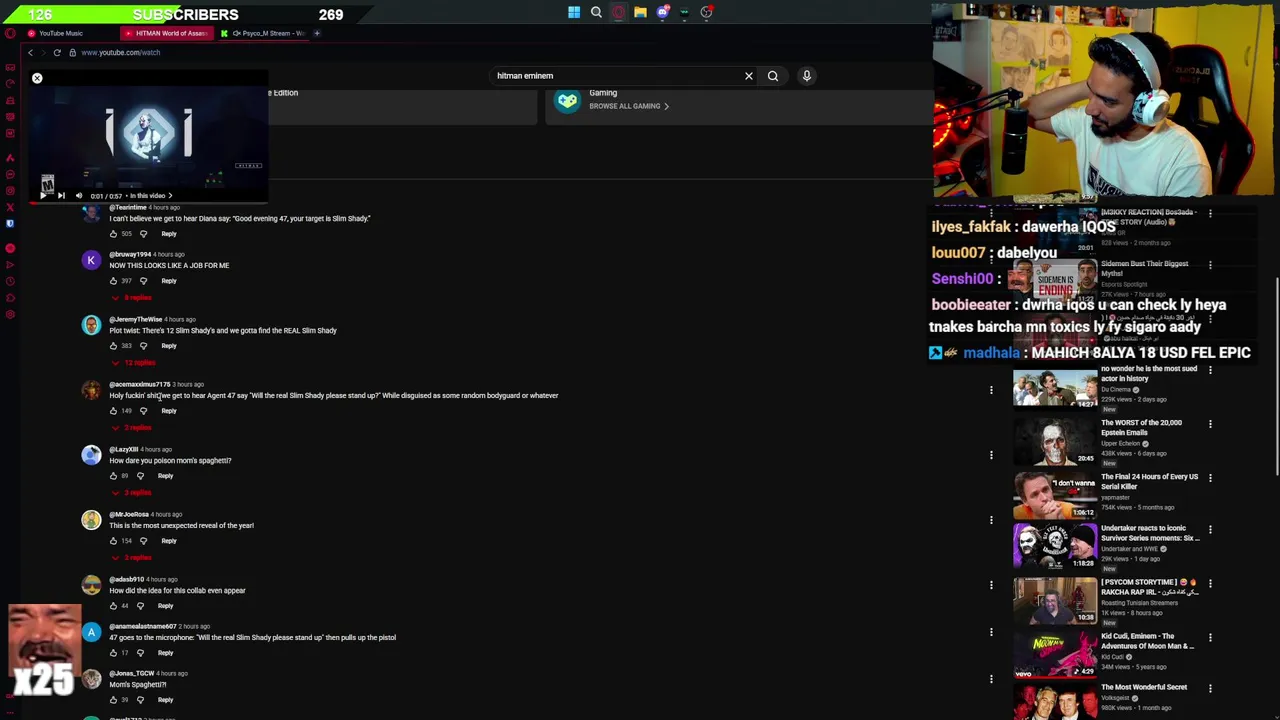Like @anamealastname607's comment
1280x720 pixels.
[x=113, y=653]
